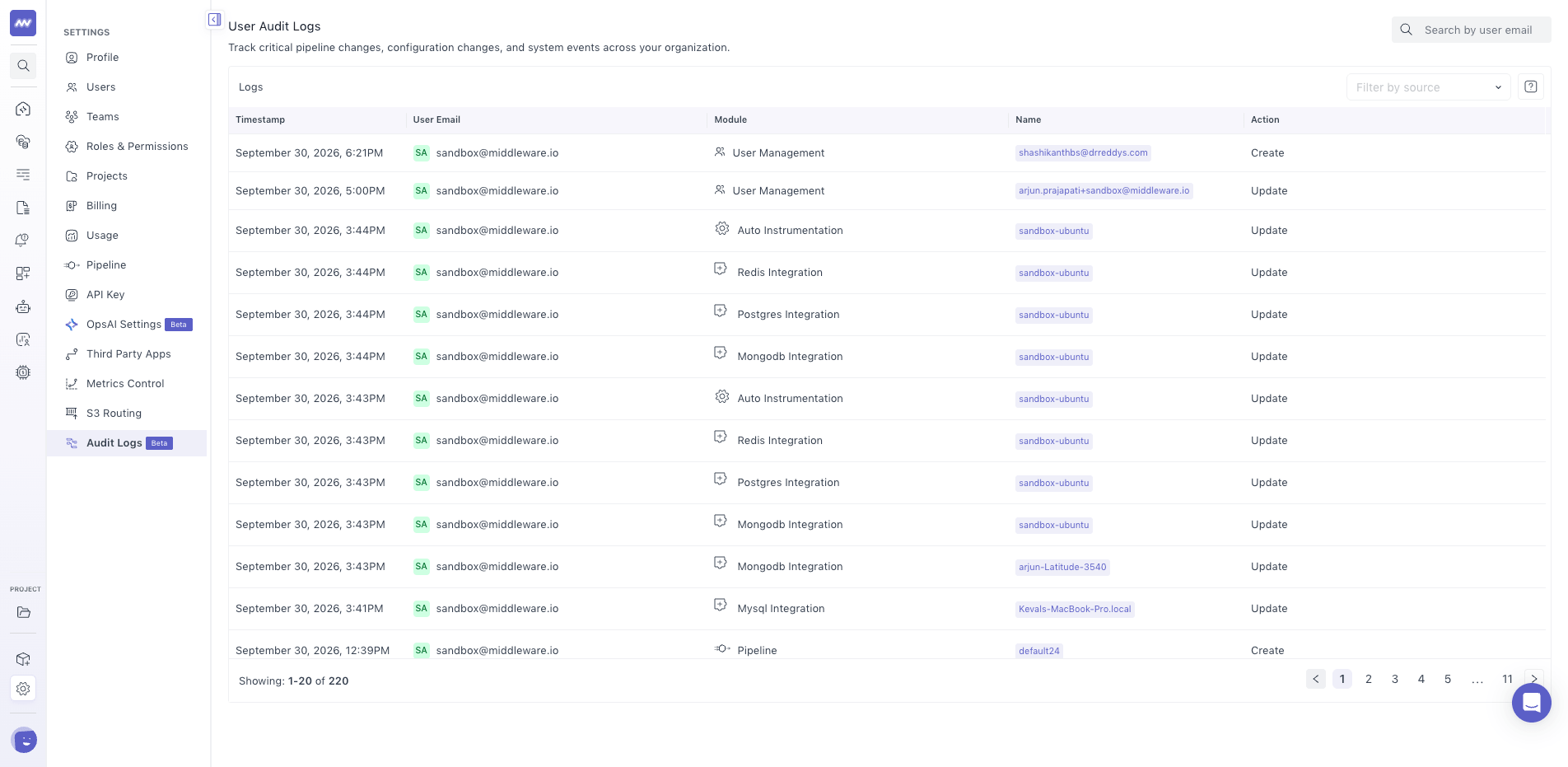This screenshot has width=1568, height=767.
Task: Click the Audit Logs menu icon
Action: tap(72, 443)
